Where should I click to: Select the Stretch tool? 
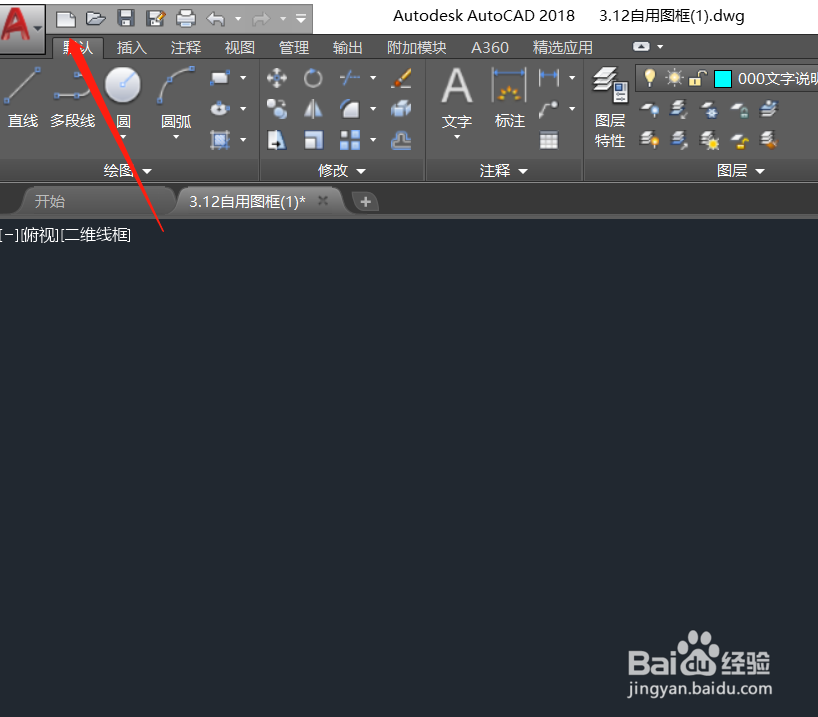(276, 140)
